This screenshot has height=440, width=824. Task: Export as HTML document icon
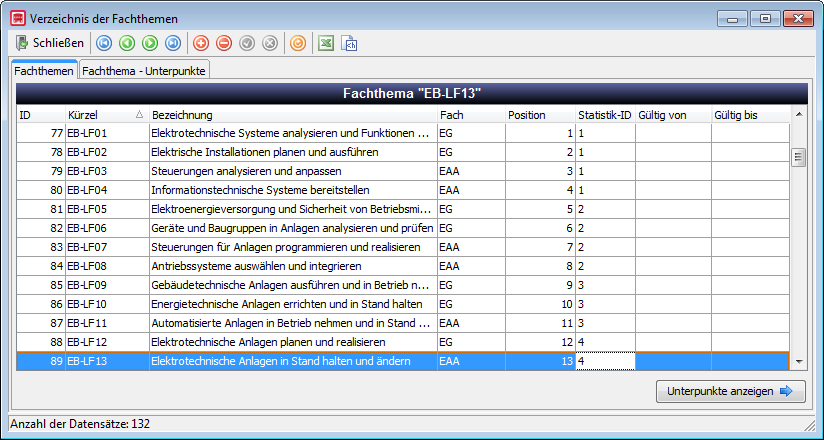coord(349,43)
